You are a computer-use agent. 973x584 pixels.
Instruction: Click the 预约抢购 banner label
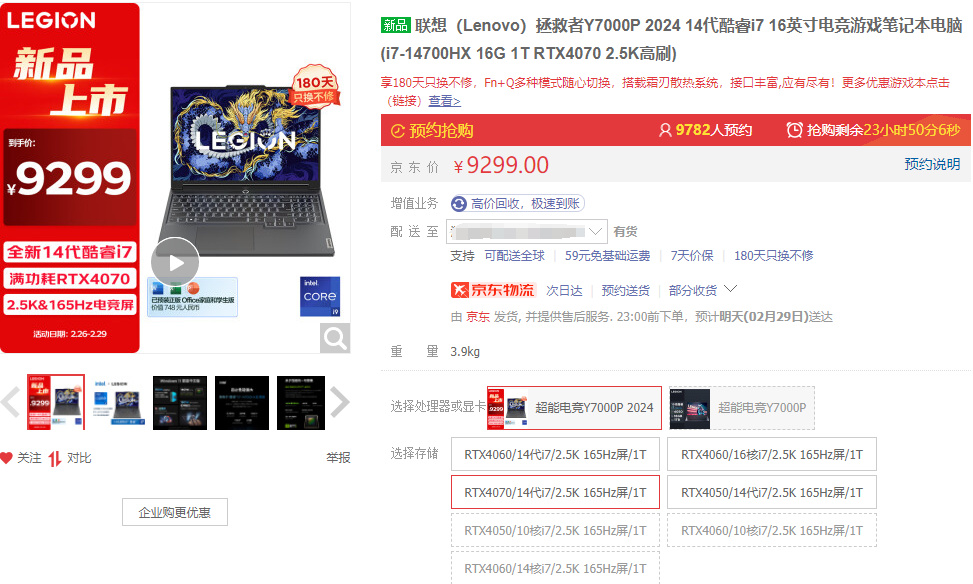(441, 131)
